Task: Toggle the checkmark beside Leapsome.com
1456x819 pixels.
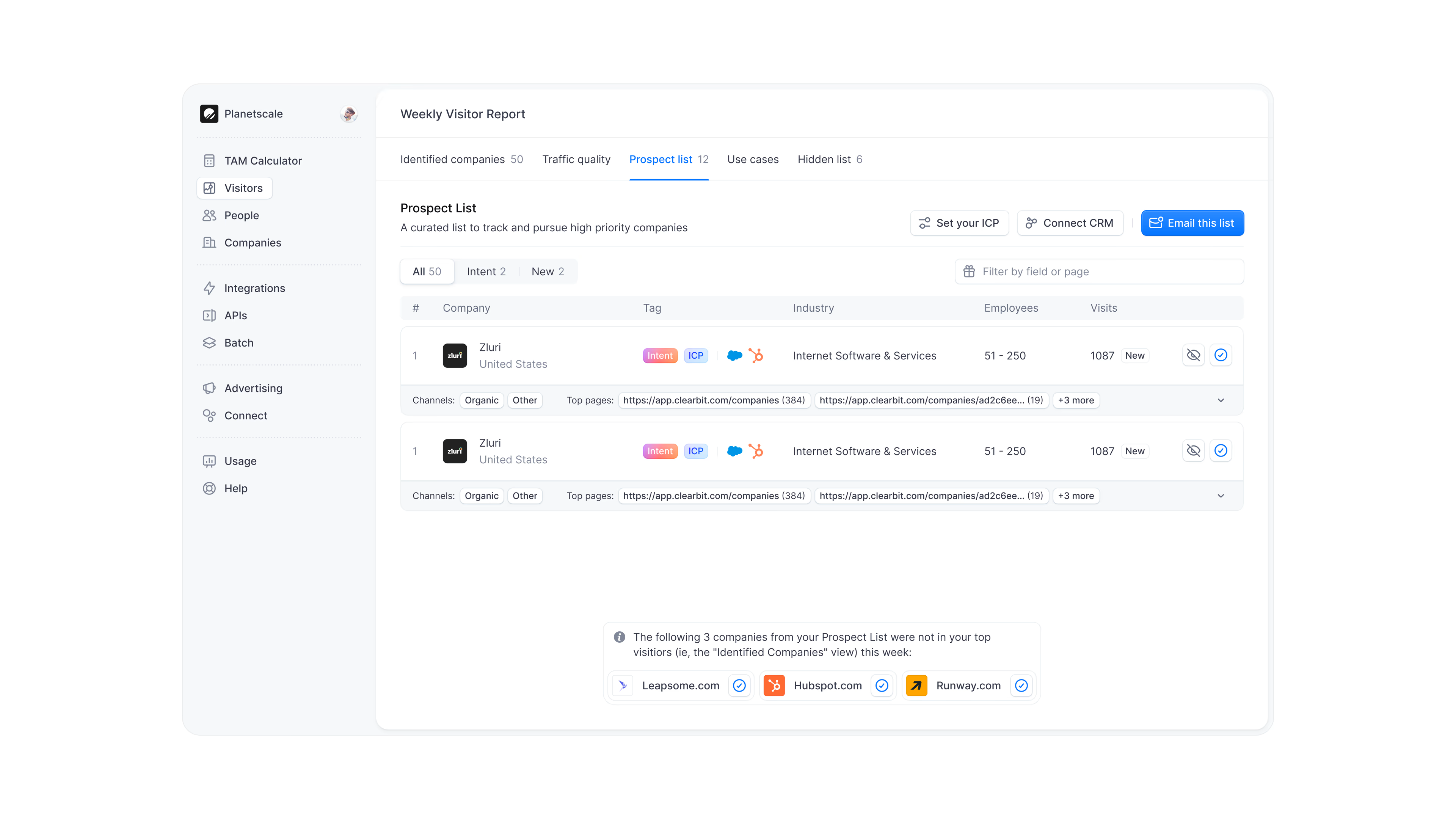Action: coord(739,686)
